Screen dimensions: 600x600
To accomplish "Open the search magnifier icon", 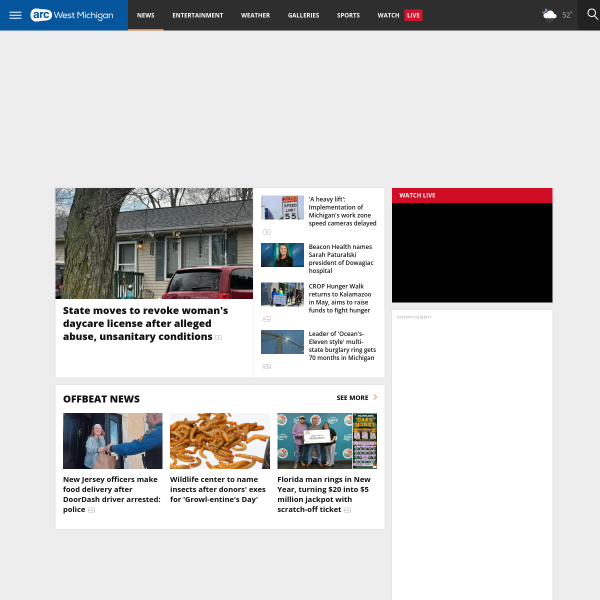I will (x=592, y=15).
